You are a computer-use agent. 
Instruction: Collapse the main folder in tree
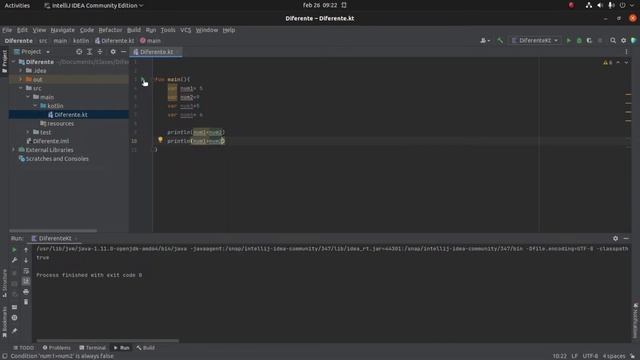(28, 97)
